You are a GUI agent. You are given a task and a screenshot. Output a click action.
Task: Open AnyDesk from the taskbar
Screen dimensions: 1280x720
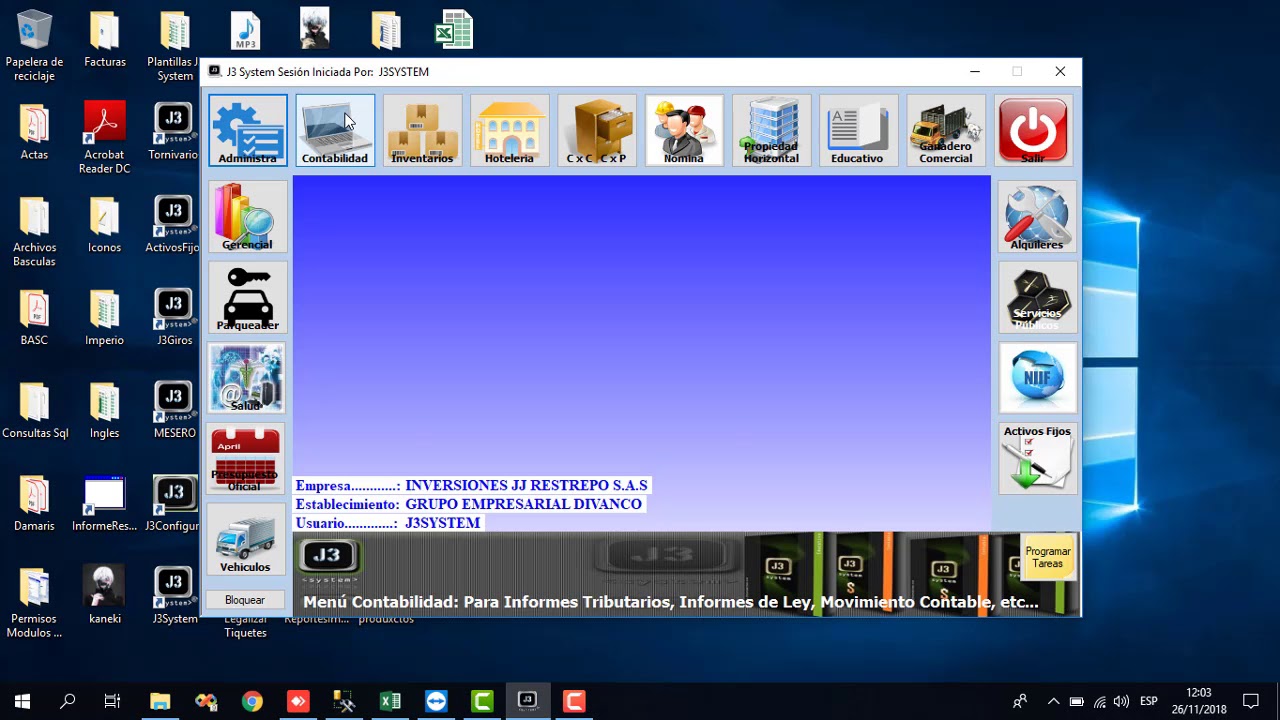click(298, 701)
